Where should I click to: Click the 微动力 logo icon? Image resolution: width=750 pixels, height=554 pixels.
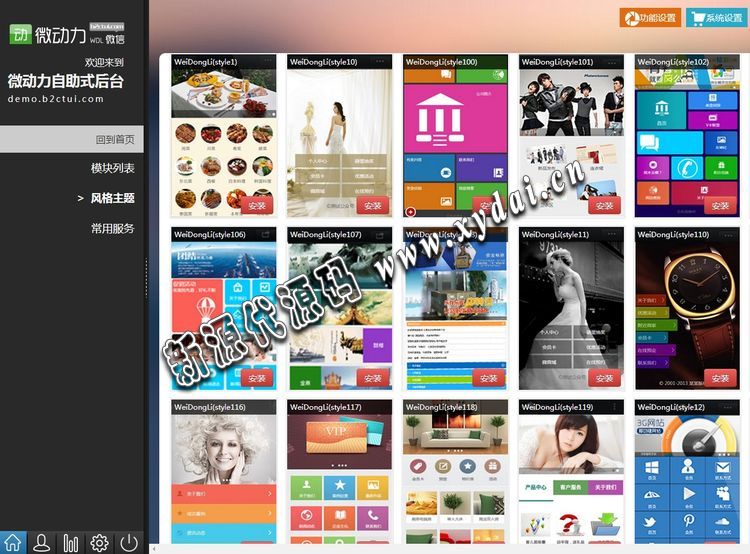tap(20, 34)
